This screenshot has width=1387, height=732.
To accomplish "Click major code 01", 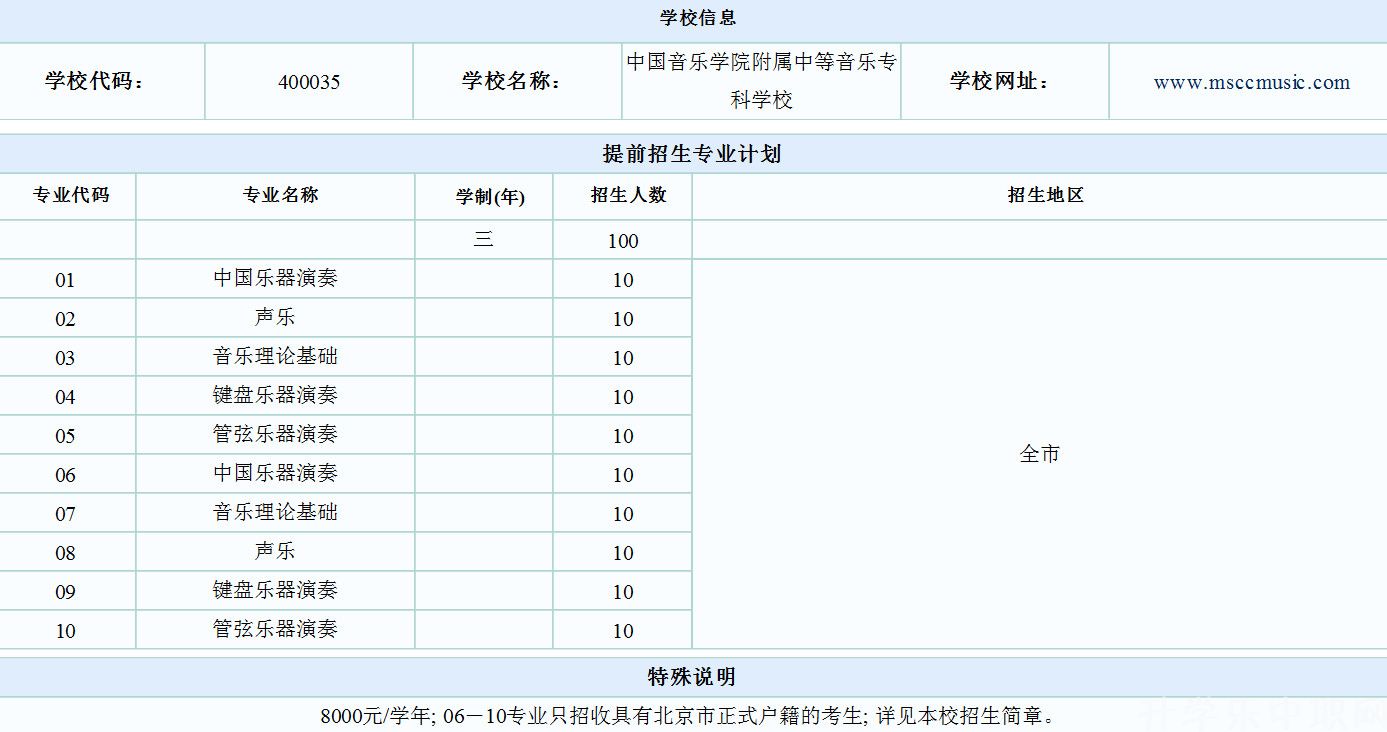I will click(x=65, y=280).
